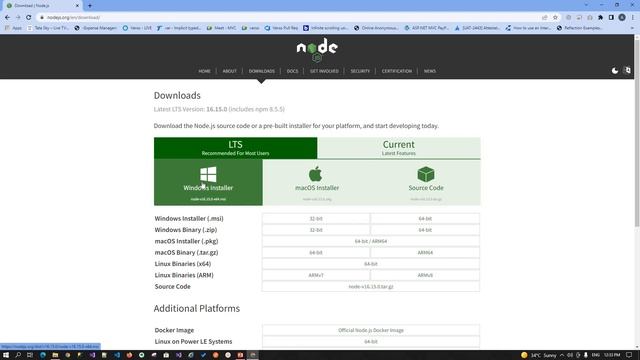This screenshot has height=360, width=640.
Task: Bookmark this page with the star icon
Action: 555,18
